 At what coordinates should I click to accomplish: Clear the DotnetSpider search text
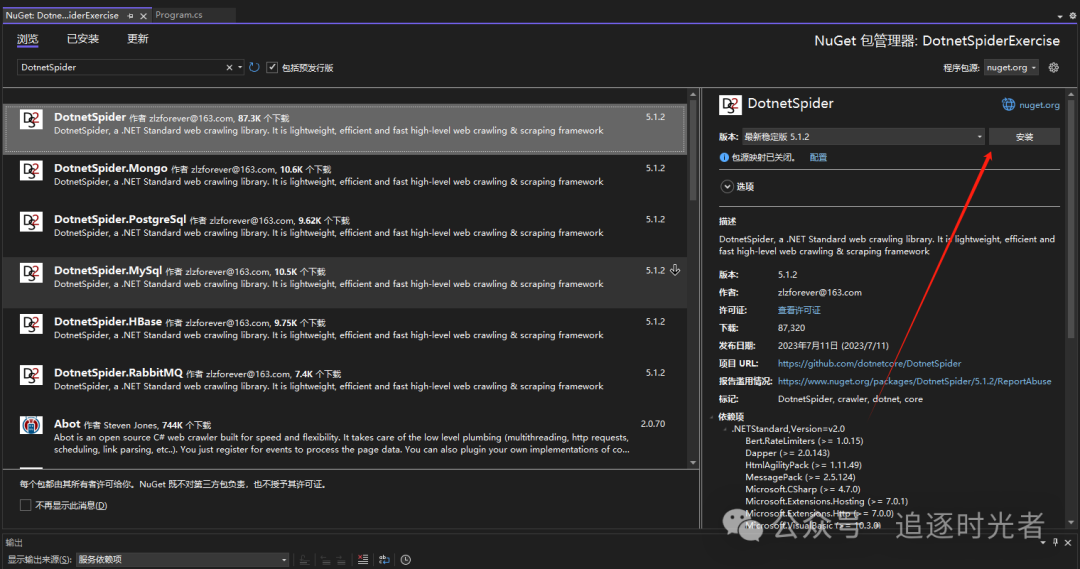pyautogui.click(x=229, y=68)
